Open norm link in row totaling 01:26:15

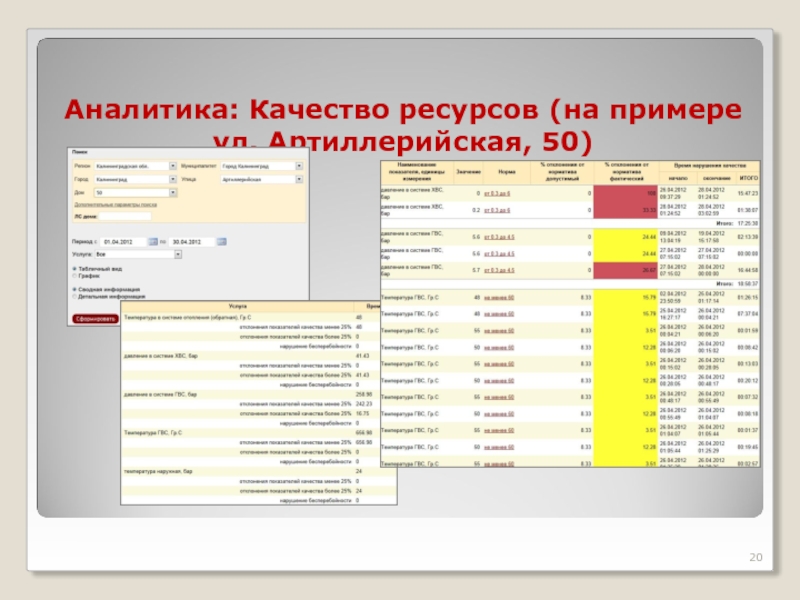499,297
